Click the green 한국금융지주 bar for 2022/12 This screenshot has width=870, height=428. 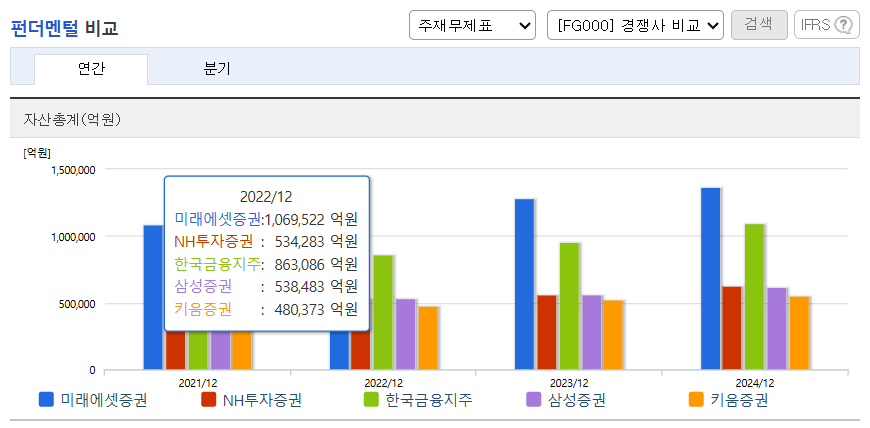point(383,313)
